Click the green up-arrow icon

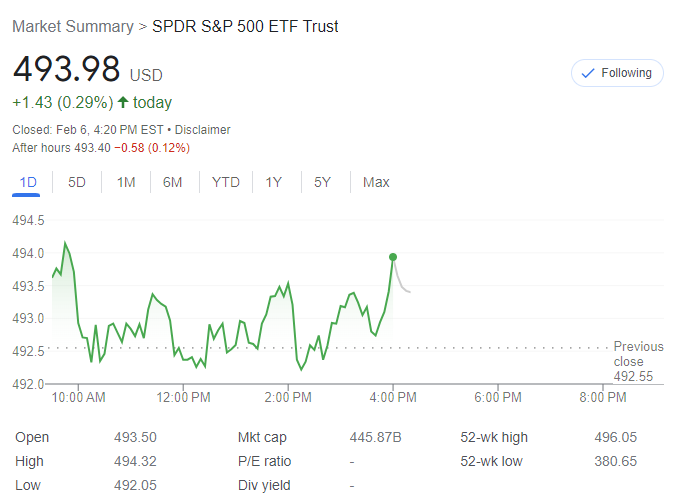tap(123, 102)
